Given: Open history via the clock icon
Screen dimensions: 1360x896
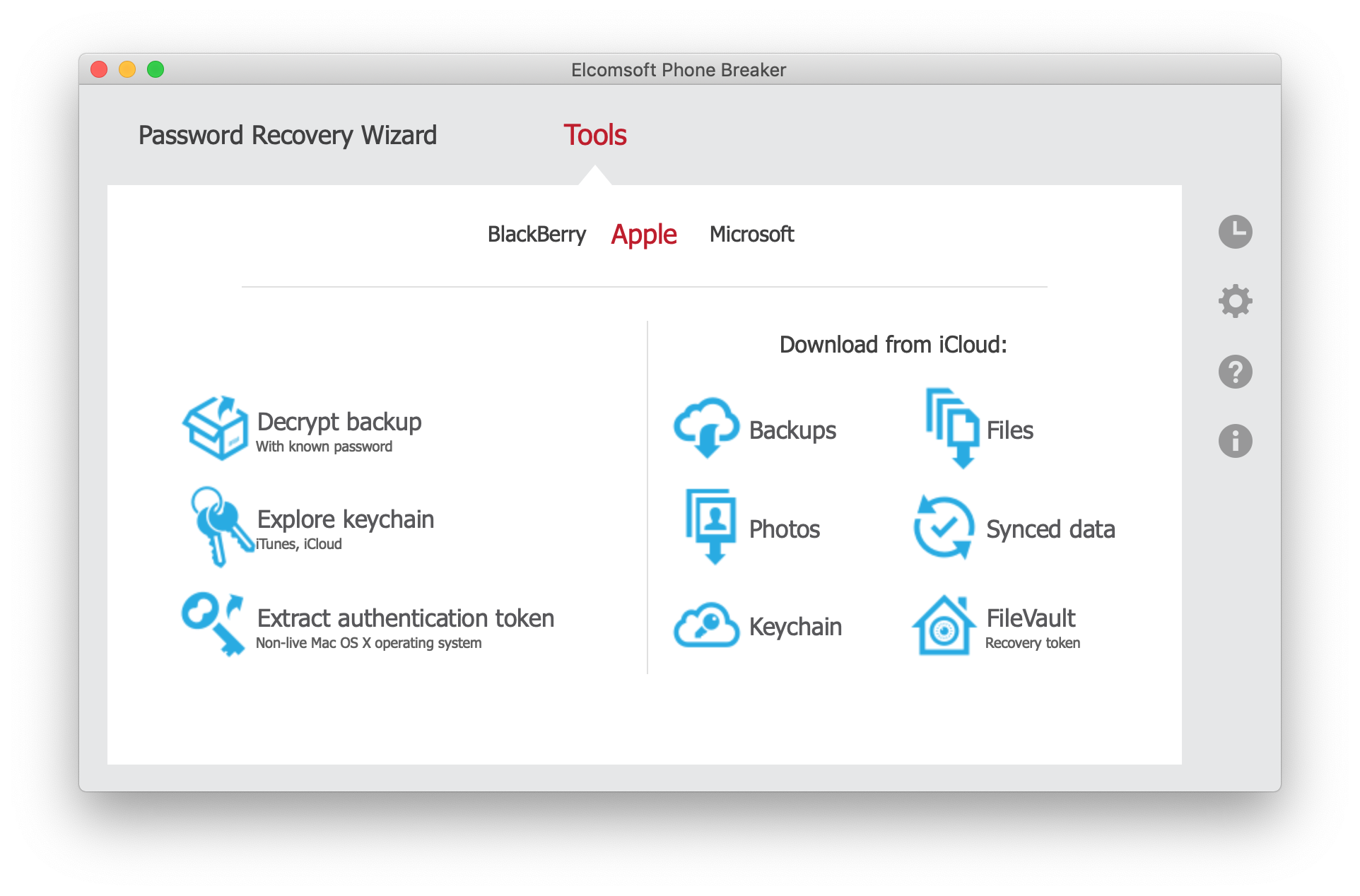Looking at the screenshot, I should coord(1235,232).
